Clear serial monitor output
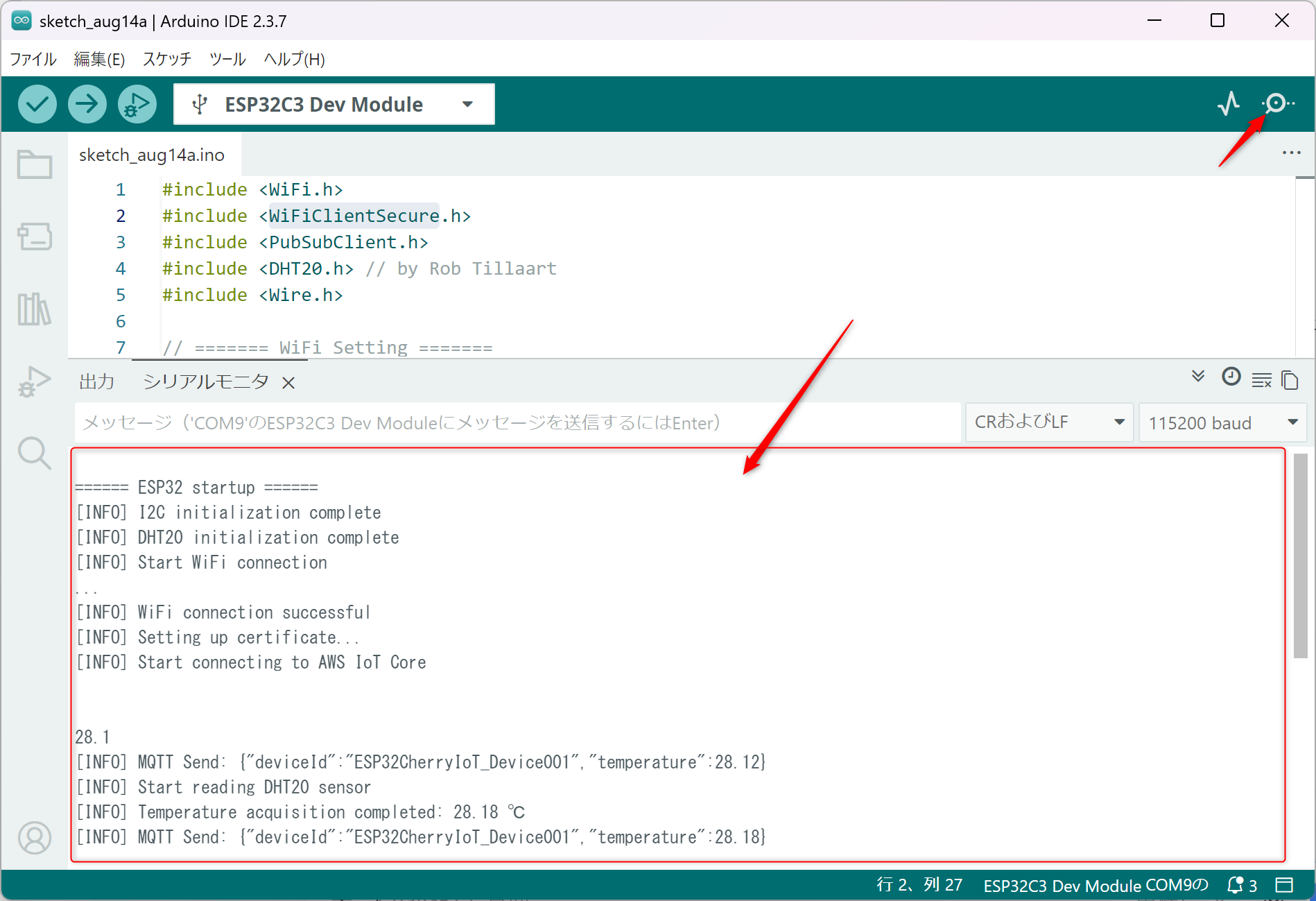 click(x=1261, y=379)
